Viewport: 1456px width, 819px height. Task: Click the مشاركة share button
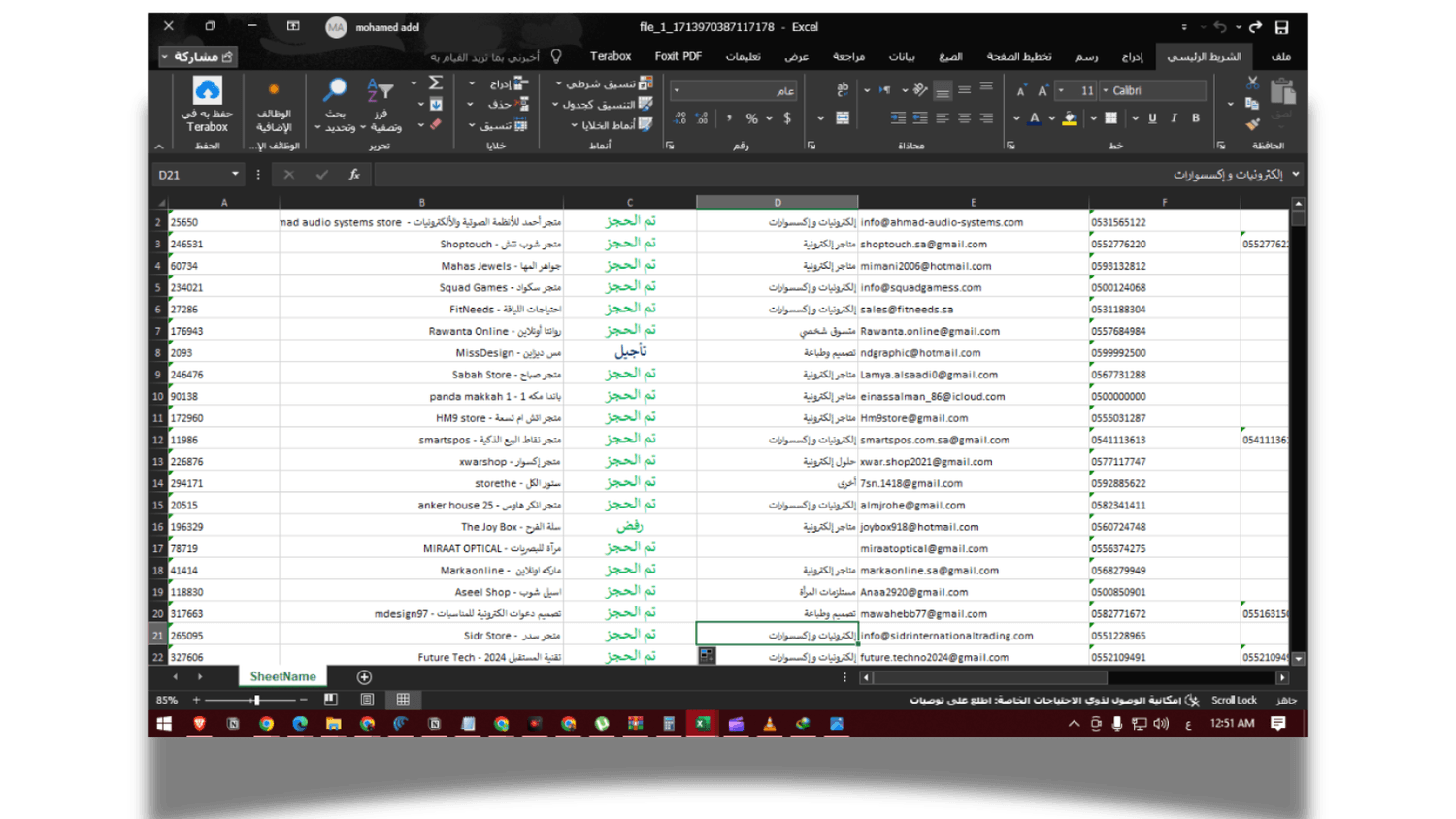point(198,56)
